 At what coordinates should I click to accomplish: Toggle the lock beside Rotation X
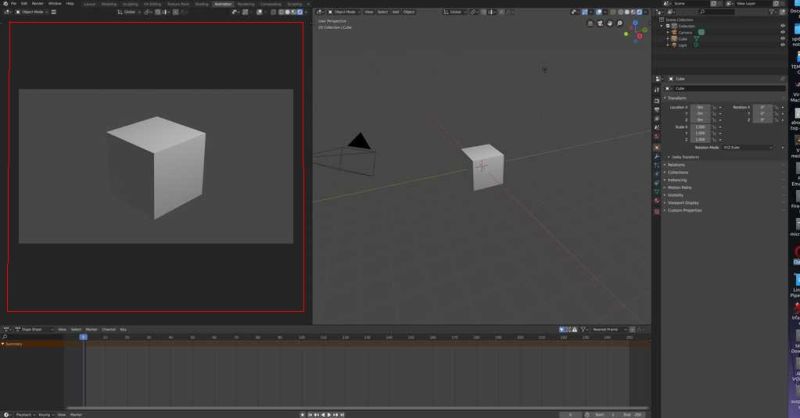[777, 108]
